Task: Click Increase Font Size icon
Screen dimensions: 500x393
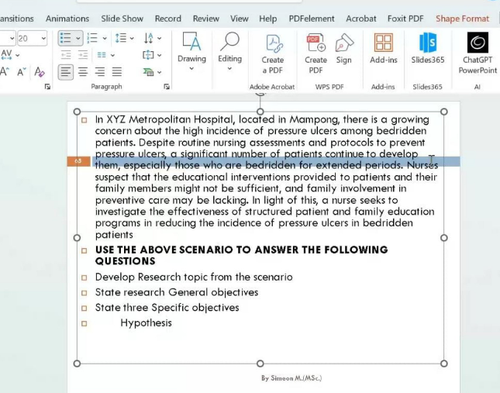Action: pos(4,72)
